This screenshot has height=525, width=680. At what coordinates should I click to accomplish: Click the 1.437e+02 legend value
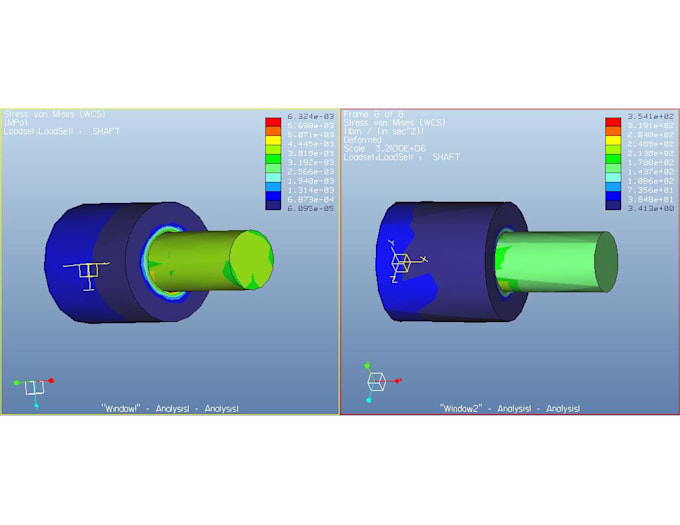click(651, 172)
